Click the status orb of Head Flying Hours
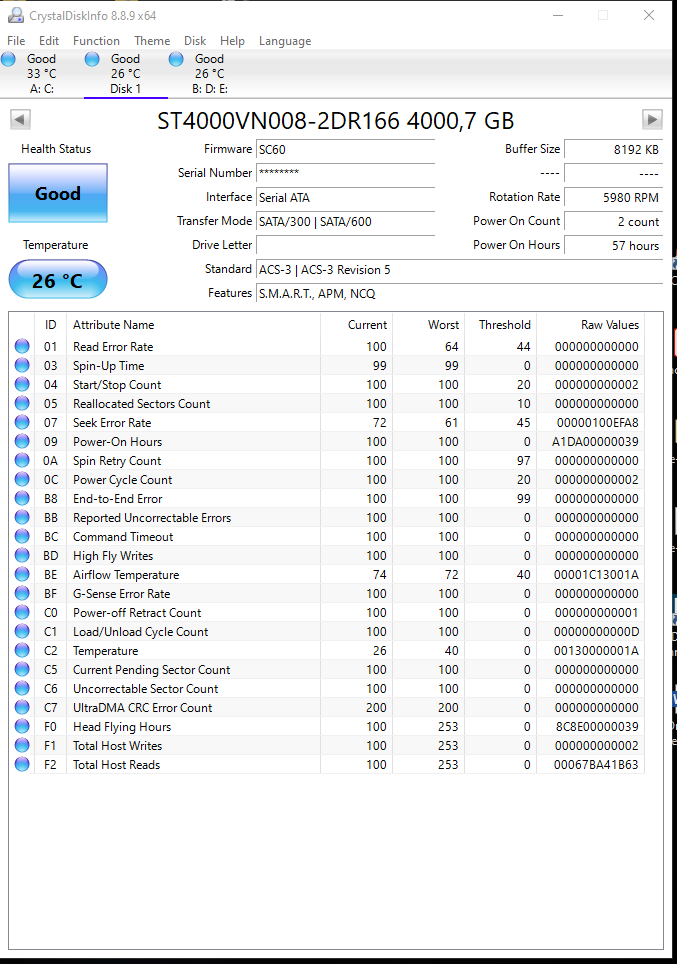This screenshot has height=964, width=677. coord(22,727)
